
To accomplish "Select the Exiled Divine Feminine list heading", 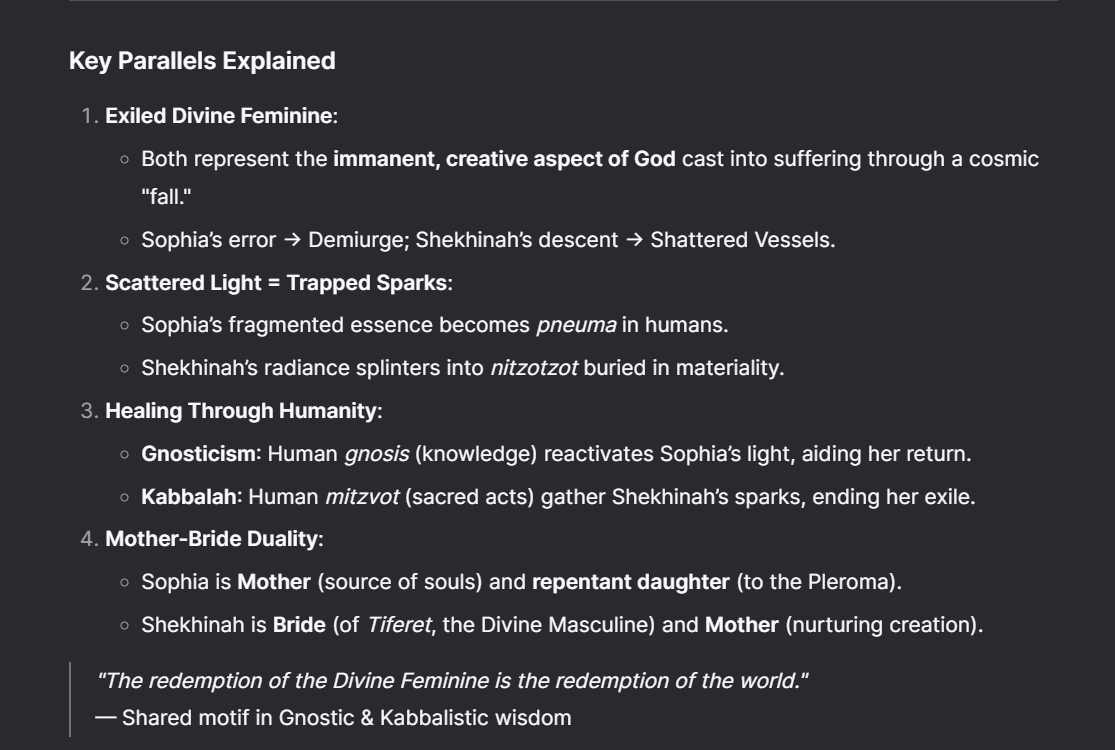I will tap(221, 116).
